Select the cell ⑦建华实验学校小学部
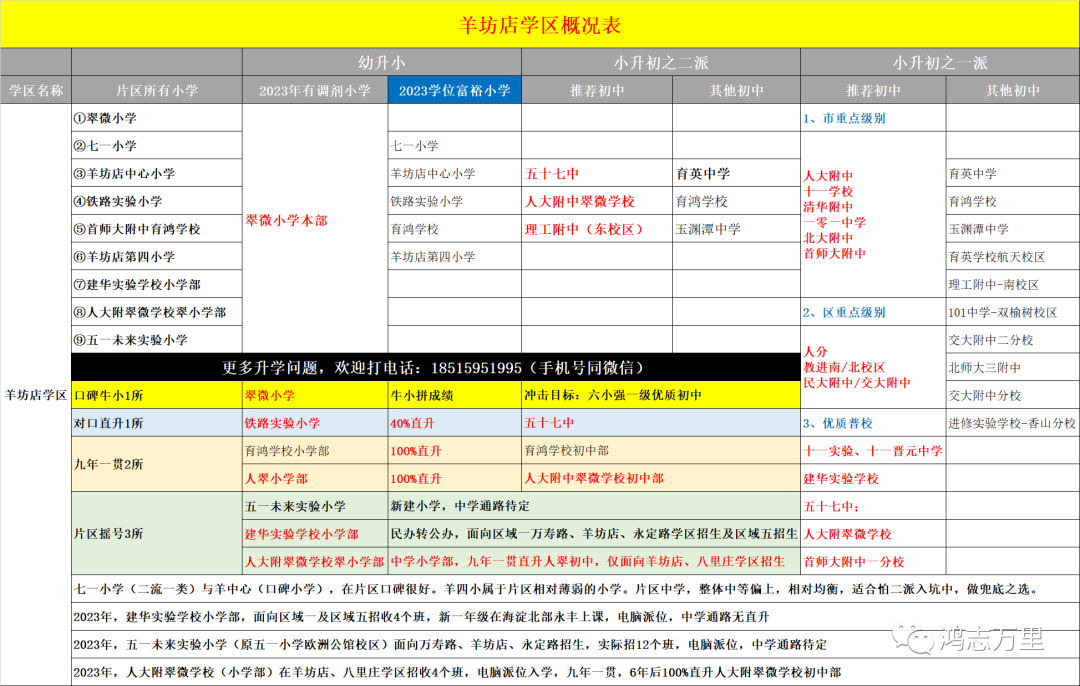The height and width of the screenshot is (686, 1080). click(156, 284)
